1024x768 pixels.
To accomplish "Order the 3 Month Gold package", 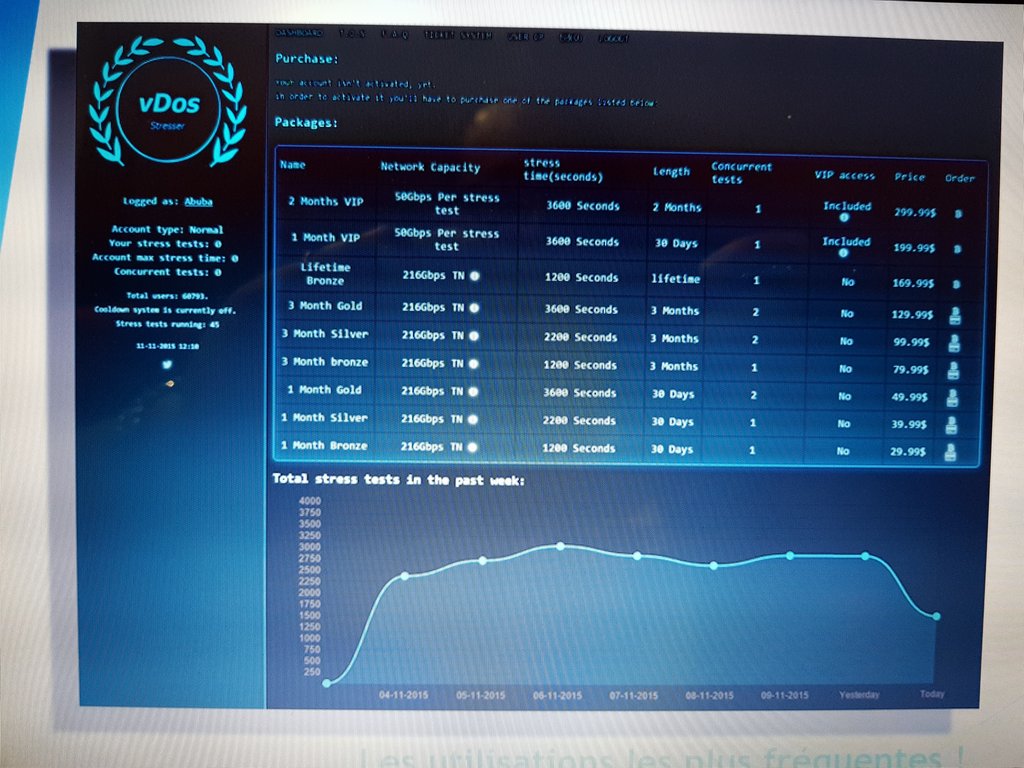I will pyautogui.click(x=955, y=315).
